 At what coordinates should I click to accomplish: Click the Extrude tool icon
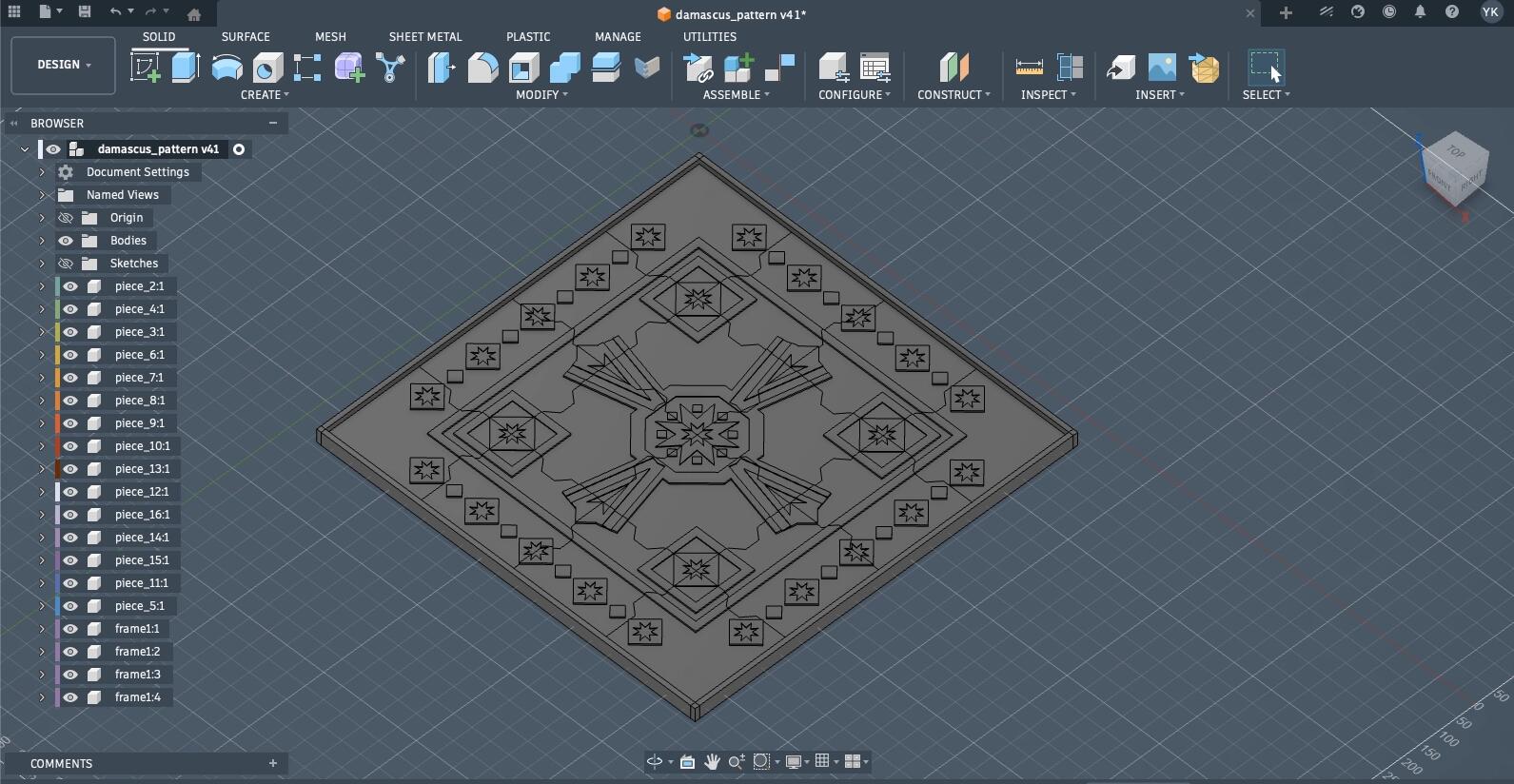(186, 68)
